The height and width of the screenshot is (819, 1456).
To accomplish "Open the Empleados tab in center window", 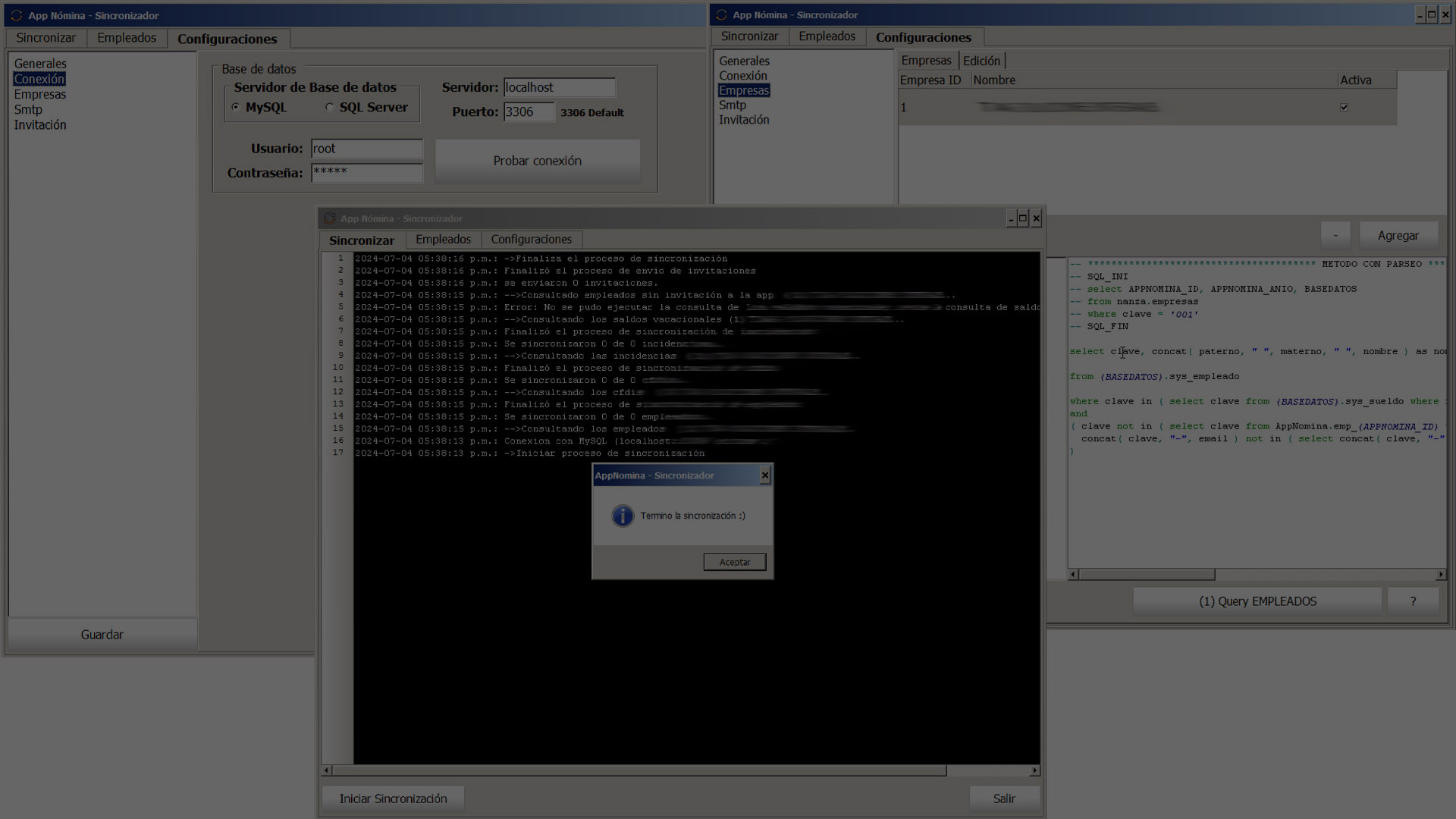I will click(x=443, y=240).
